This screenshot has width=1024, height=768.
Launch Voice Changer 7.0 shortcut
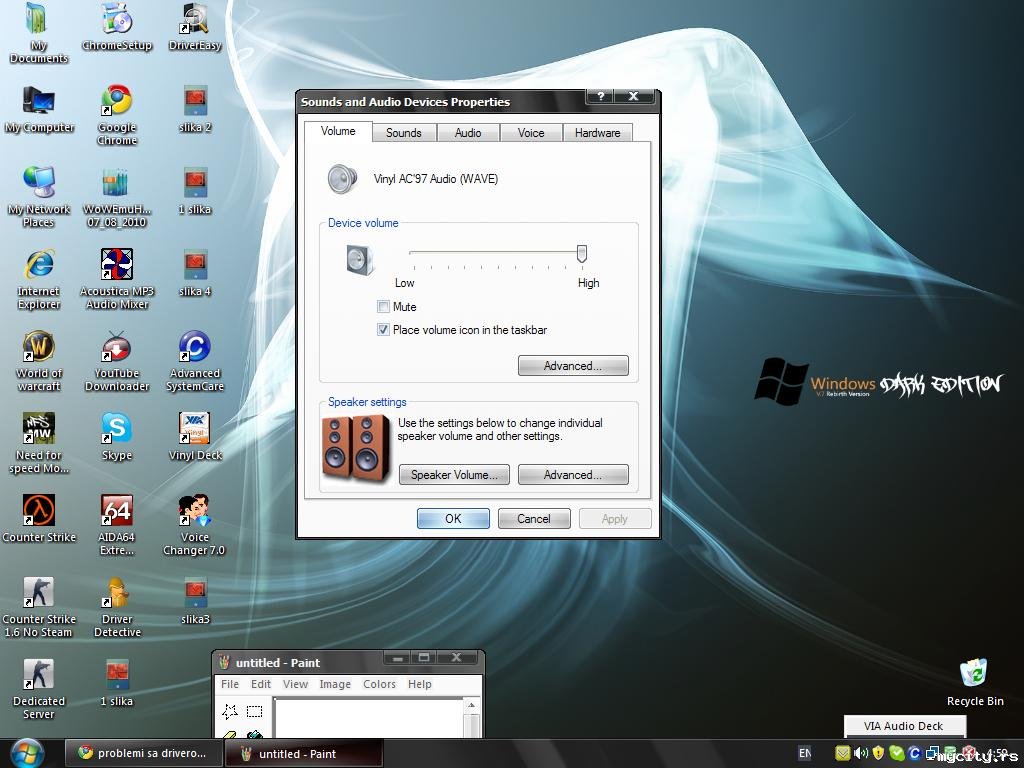click(x=195, y=511)
